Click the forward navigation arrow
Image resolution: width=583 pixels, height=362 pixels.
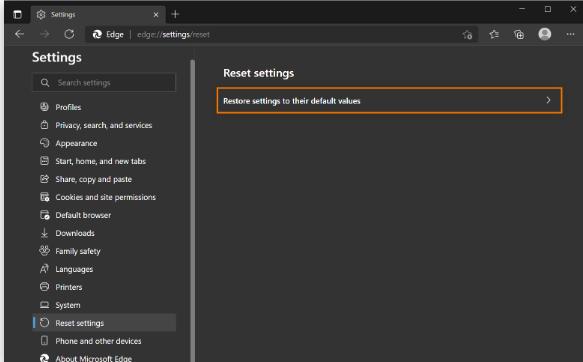pyautogui.click(x=44, y=34)
